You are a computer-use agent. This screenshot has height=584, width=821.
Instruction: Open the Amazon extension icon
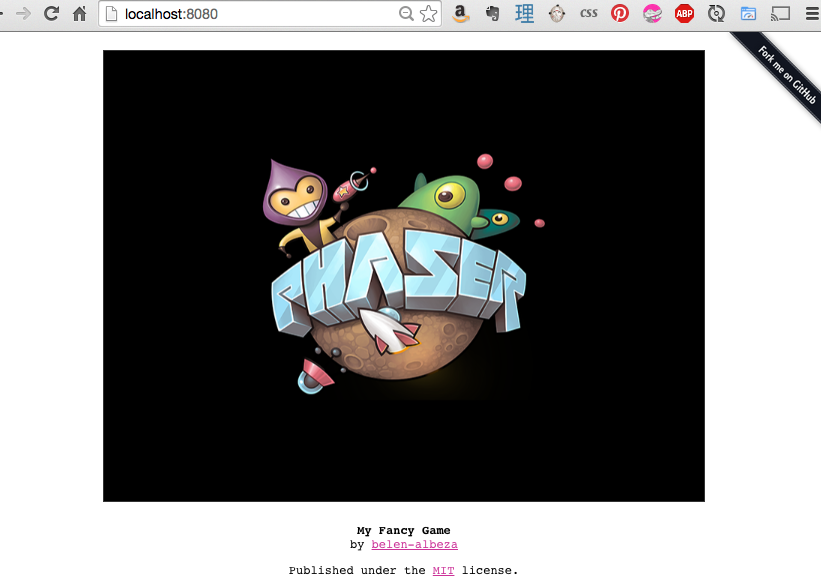point(460,14)
